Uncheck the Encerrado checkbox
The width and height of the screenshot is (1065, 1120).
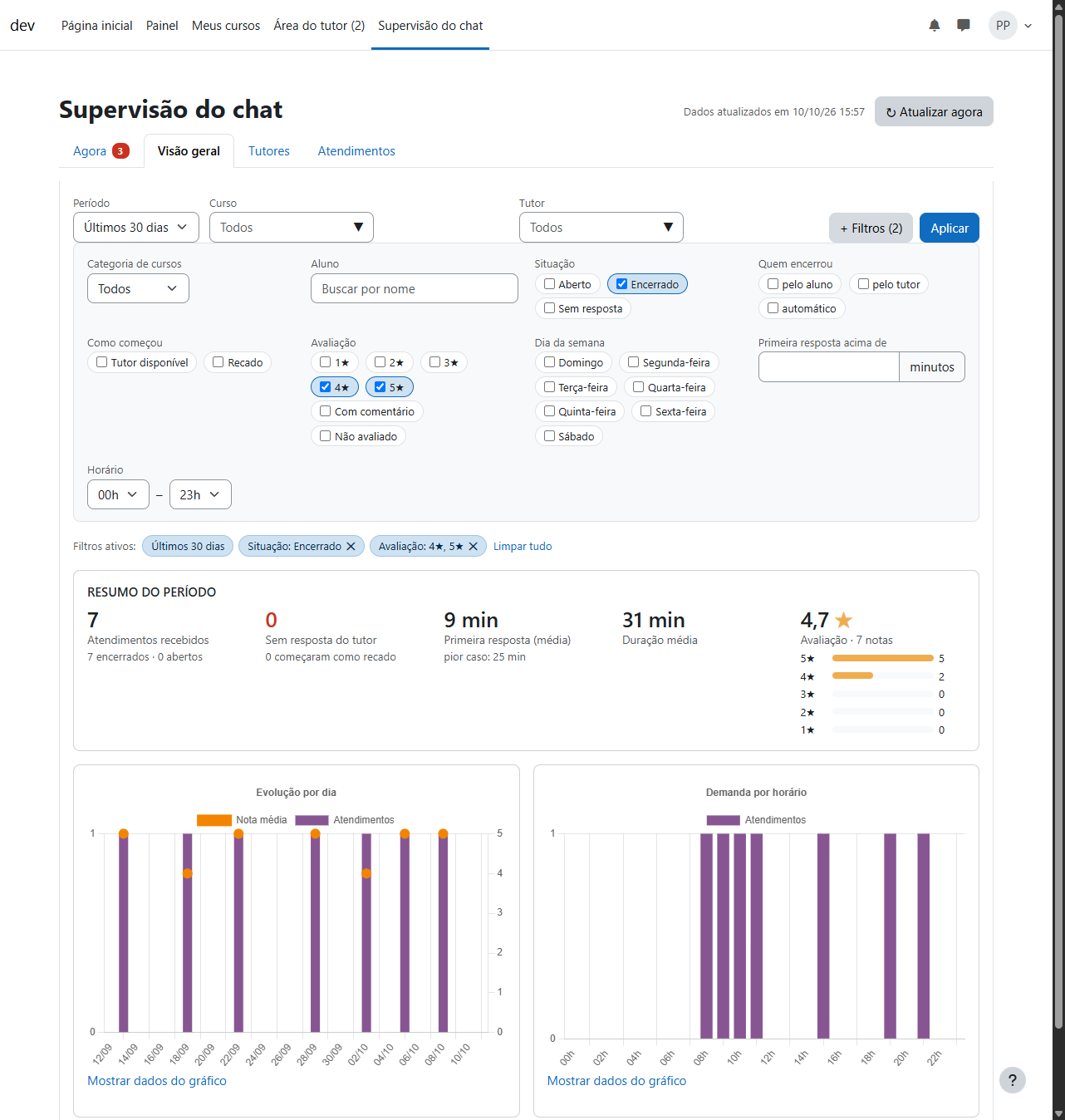click(621, 284)
